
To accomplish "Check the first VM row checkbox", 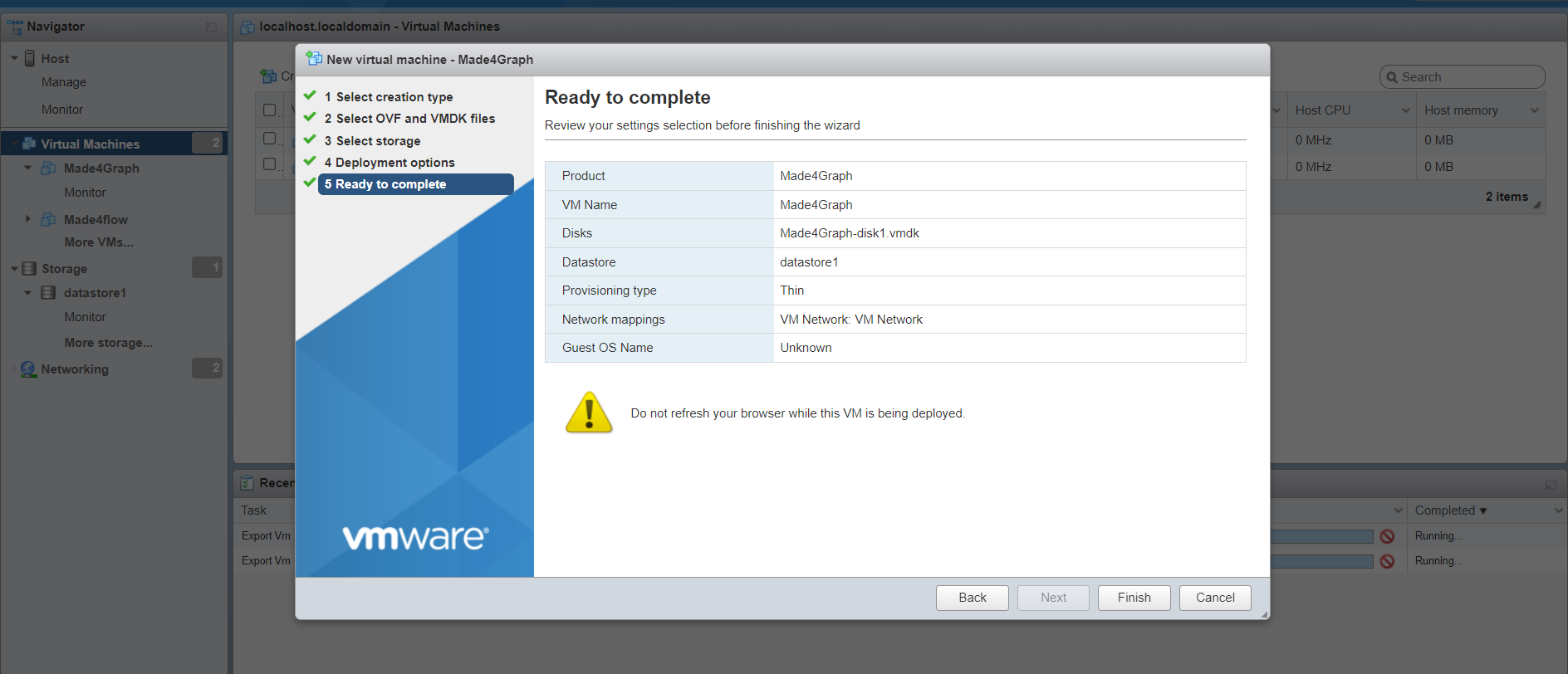I will 269,139.
